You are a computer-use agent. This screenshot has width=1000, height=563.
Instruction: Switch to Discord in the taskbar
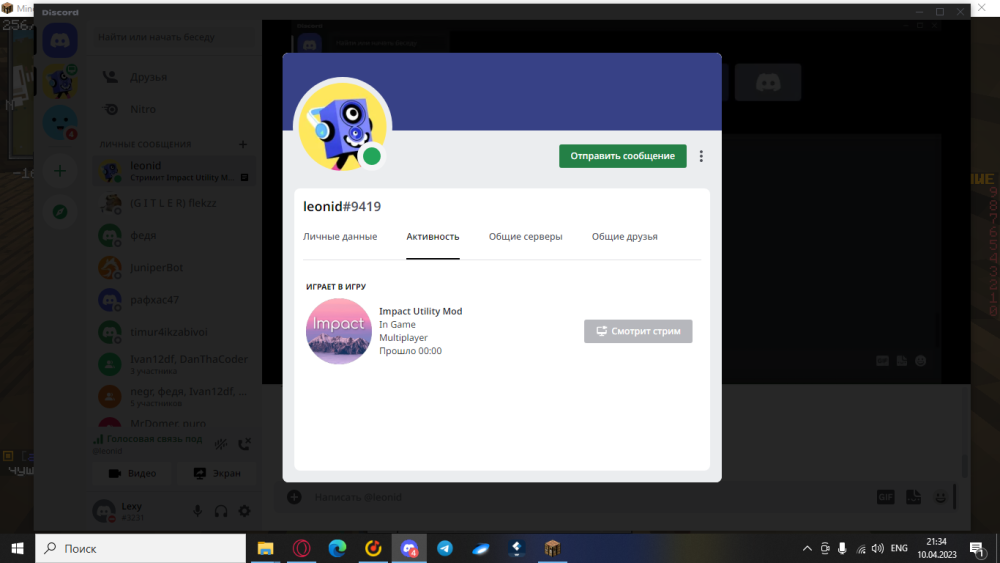point(409,548)
